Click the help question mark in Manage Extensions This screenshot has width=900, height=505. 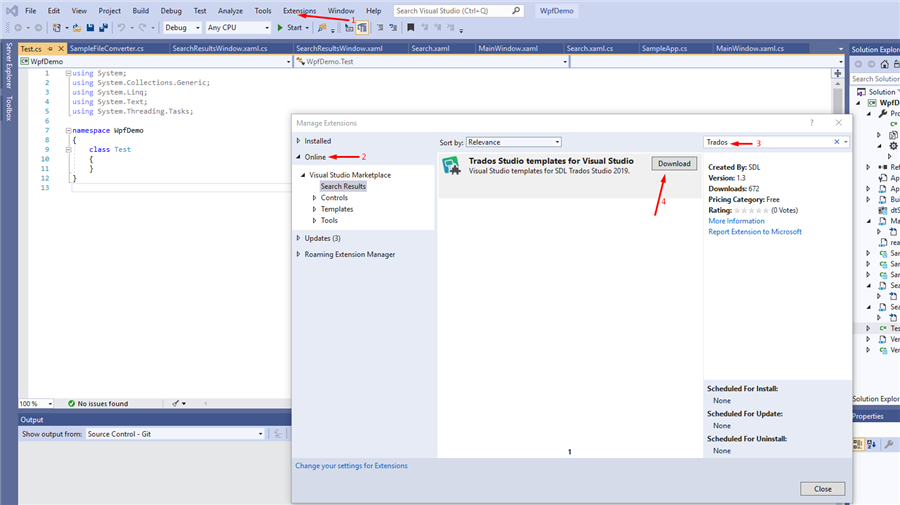tap(812, 123)
